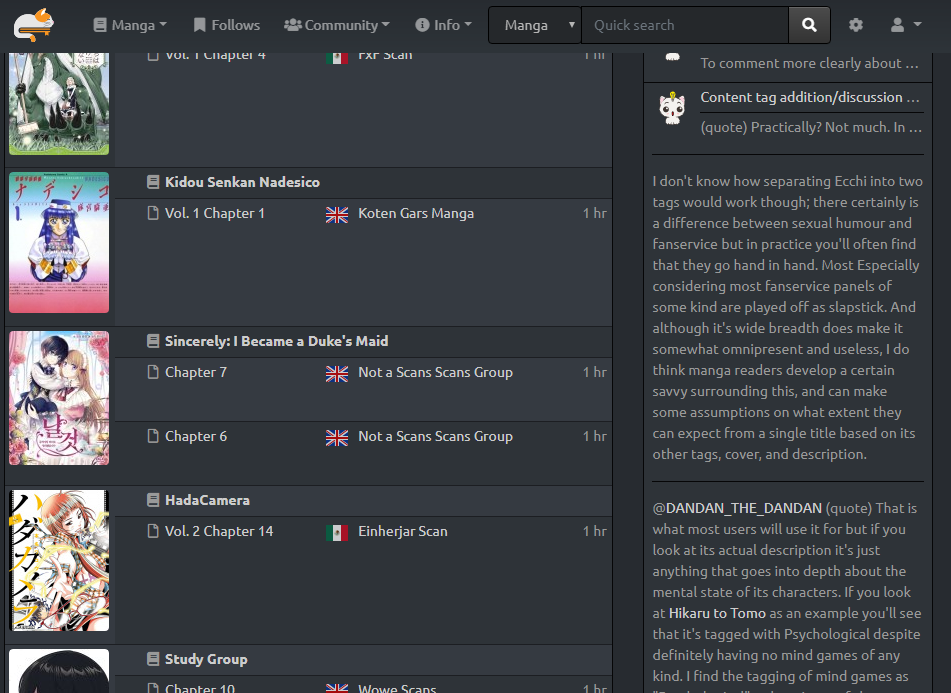This screenshot has height=693, width=951.
Task: Open Chapter 6
Action: (196, 436)
